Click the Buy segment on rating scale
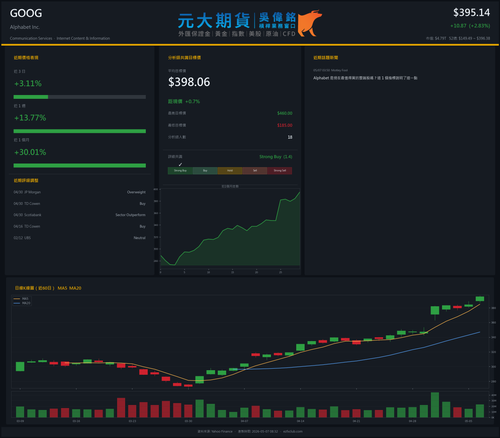This screenshot has width=500, height=438. pyautogui.click(x=205, y=171)
